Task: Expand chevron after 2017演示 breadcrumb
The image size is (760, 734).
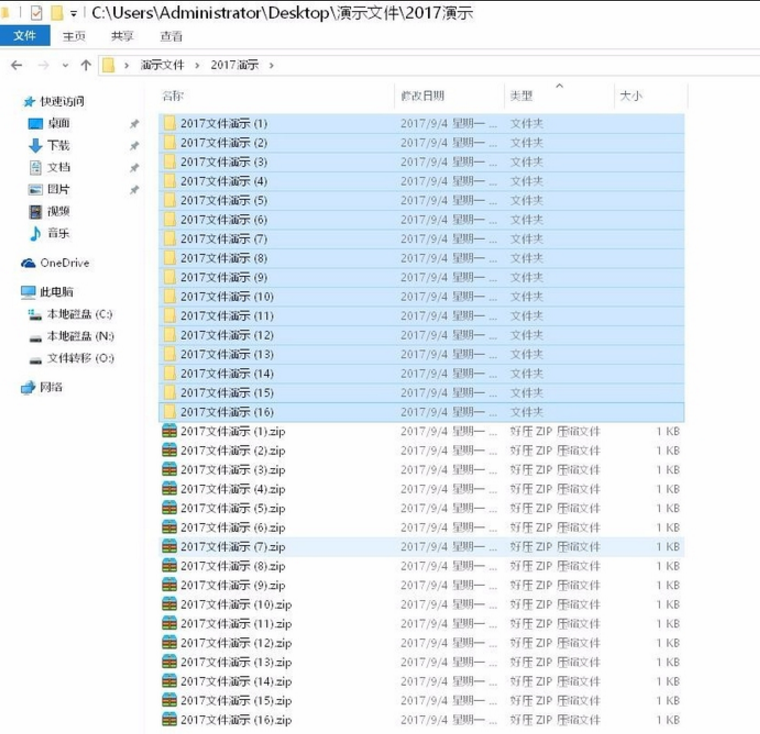Action: (x=271, y=65)
